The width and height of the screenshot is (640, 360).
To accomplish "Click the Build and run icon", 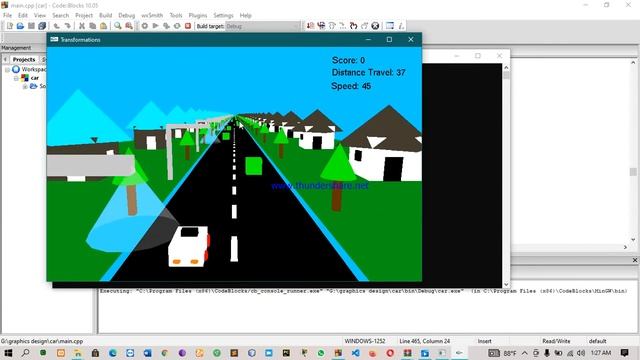I will point(166,26).
